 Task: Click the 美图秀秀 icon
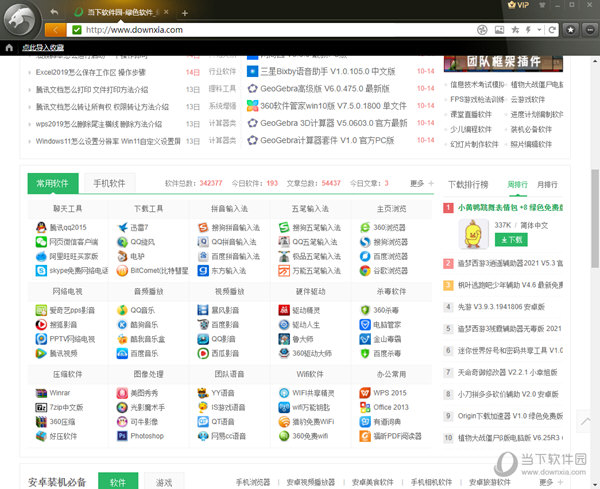coord(122,393)
